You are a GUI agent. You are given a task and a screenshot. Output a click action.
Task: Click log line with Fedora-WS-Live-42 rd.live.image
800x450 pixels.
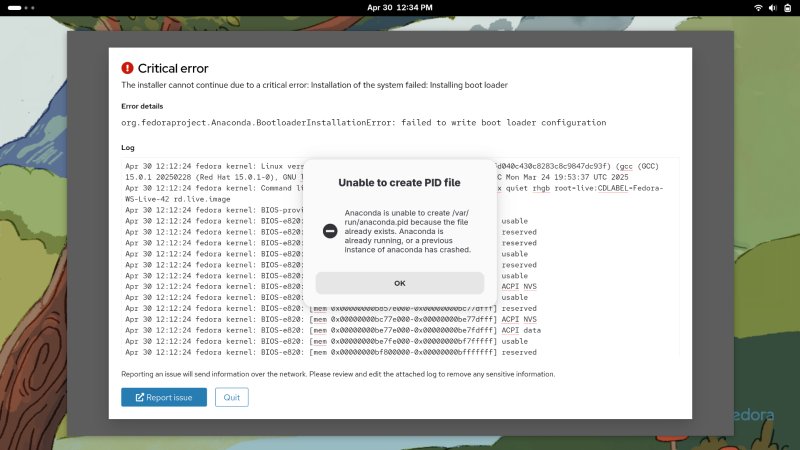pyautogui.click(x=394, y=193)
